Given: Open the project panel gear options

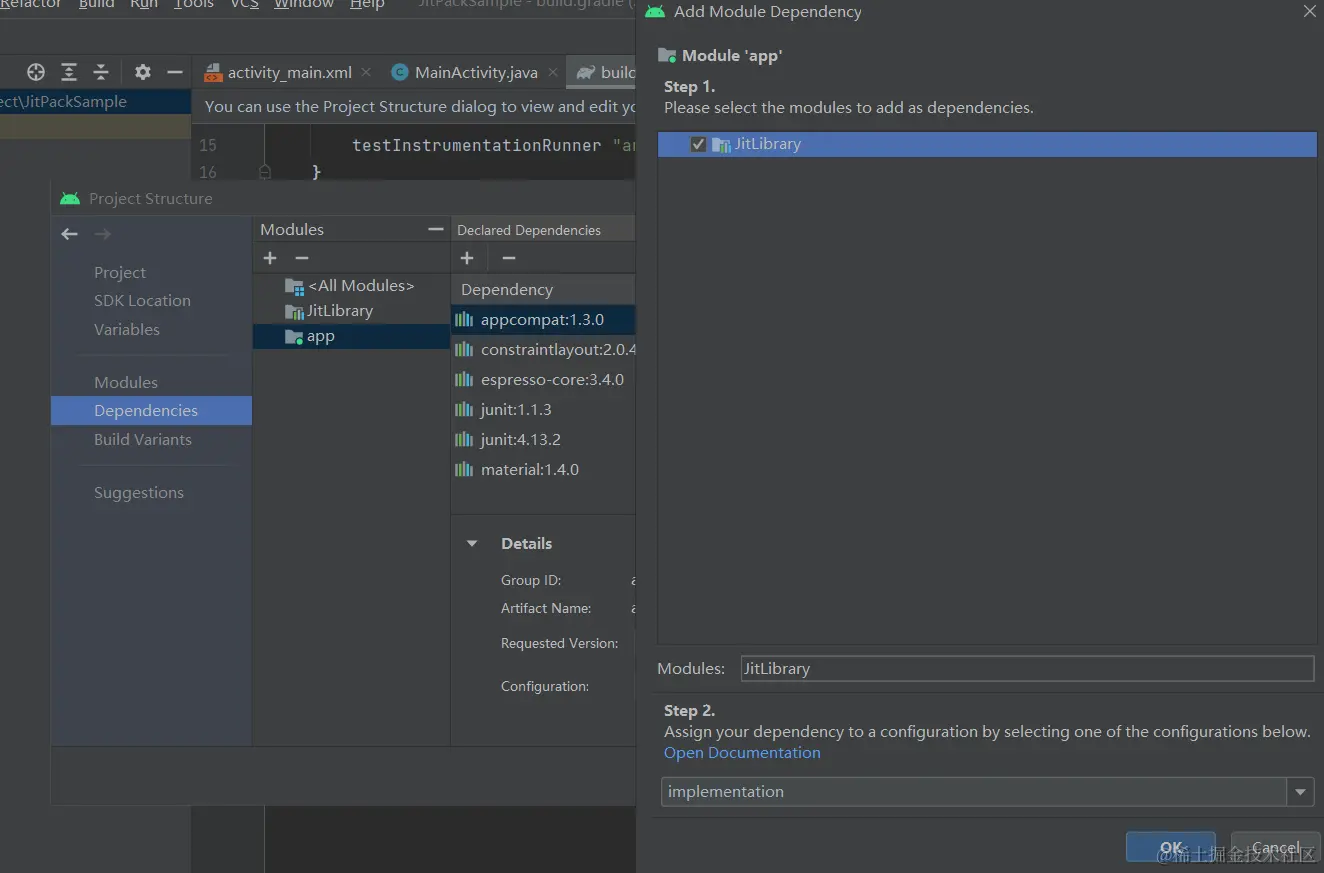Looking at the screenshot, I should (143, 72).
